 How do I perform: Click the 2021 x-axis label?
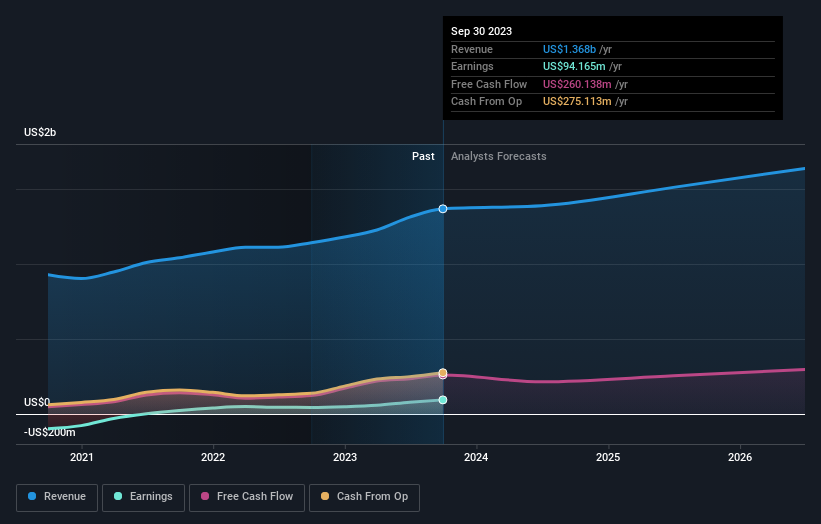82,458
